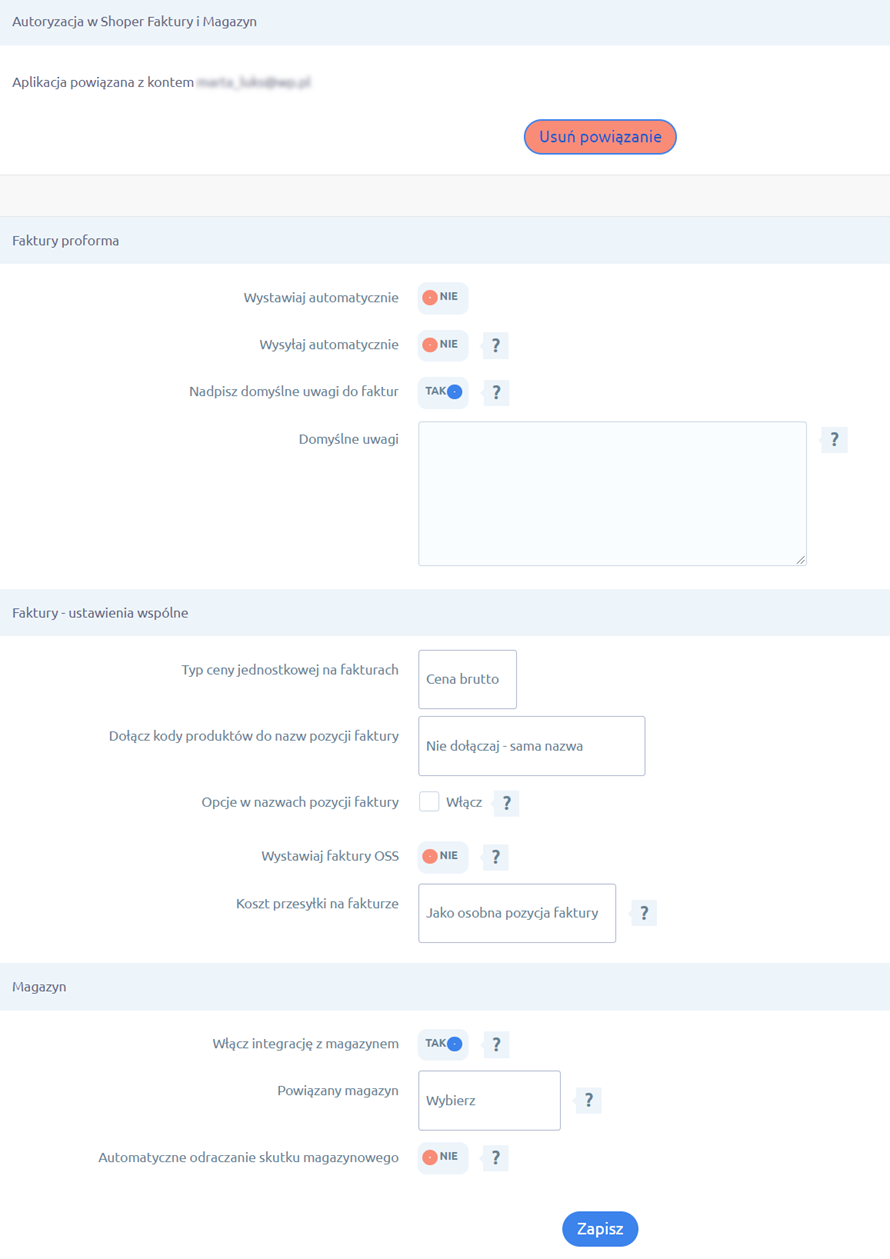Screen dimensions: 890x1259
Task: Enable the Wystawiaj automatycznie toggle
Action: 442,298
